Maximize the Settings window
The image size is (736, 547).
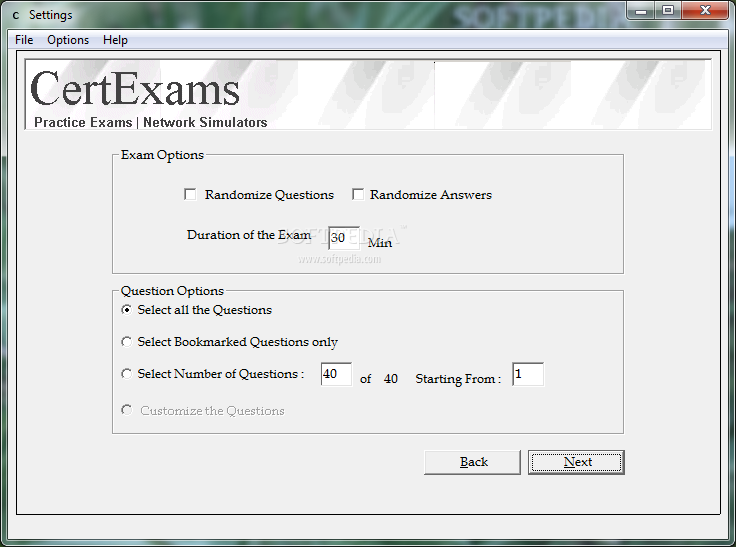pos(668,10)
